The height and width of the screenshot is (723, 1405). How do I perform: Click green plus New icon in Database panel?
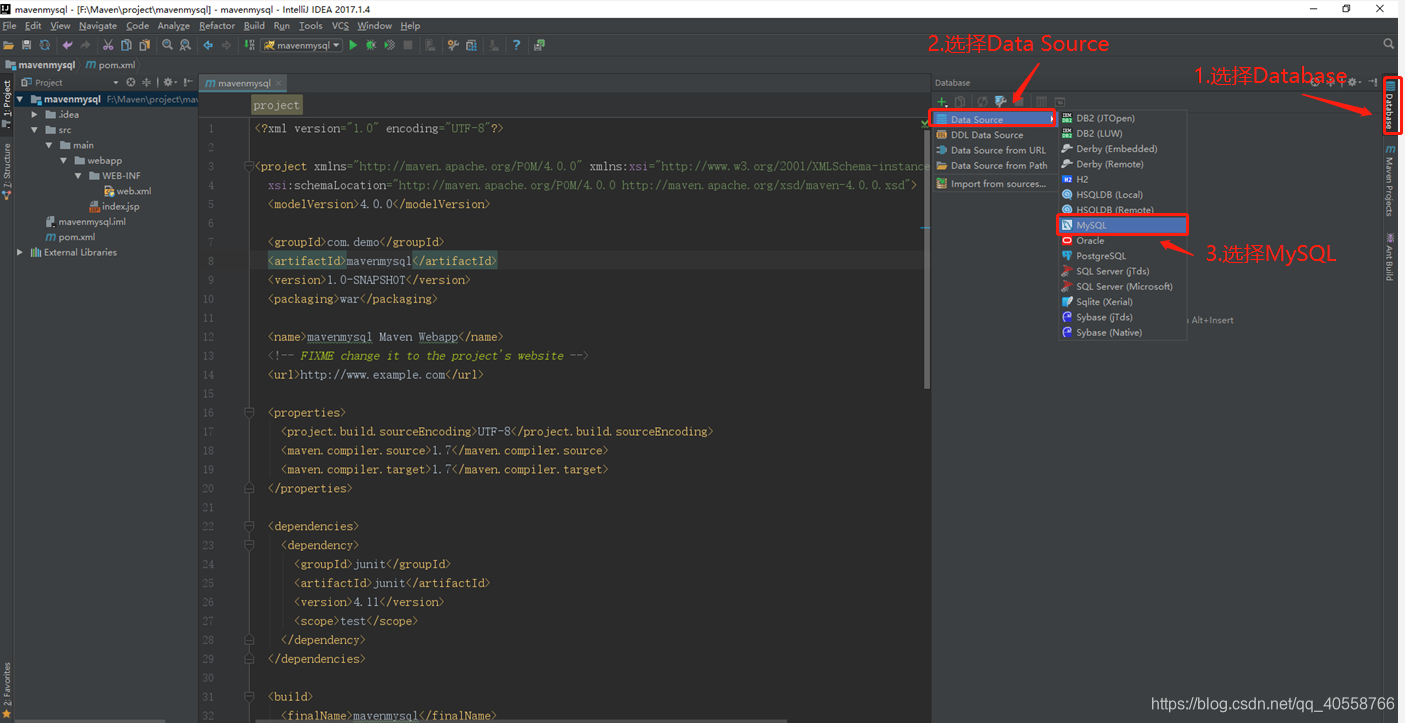click(x=941, y=101)
